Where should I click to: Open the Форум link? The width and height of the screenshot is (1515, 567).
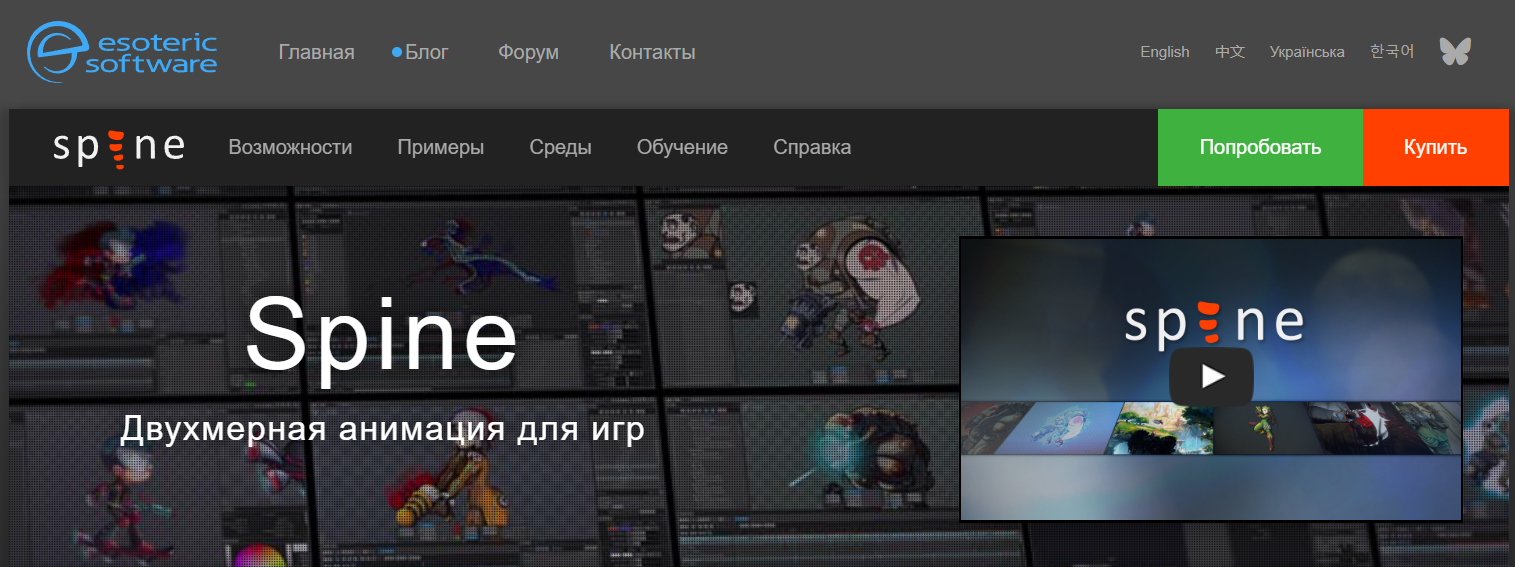[528, 52]
